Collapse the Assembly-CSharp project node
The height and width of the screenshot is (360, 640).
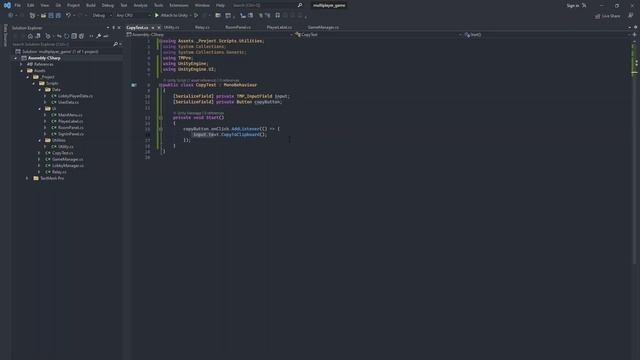(16, 58)
